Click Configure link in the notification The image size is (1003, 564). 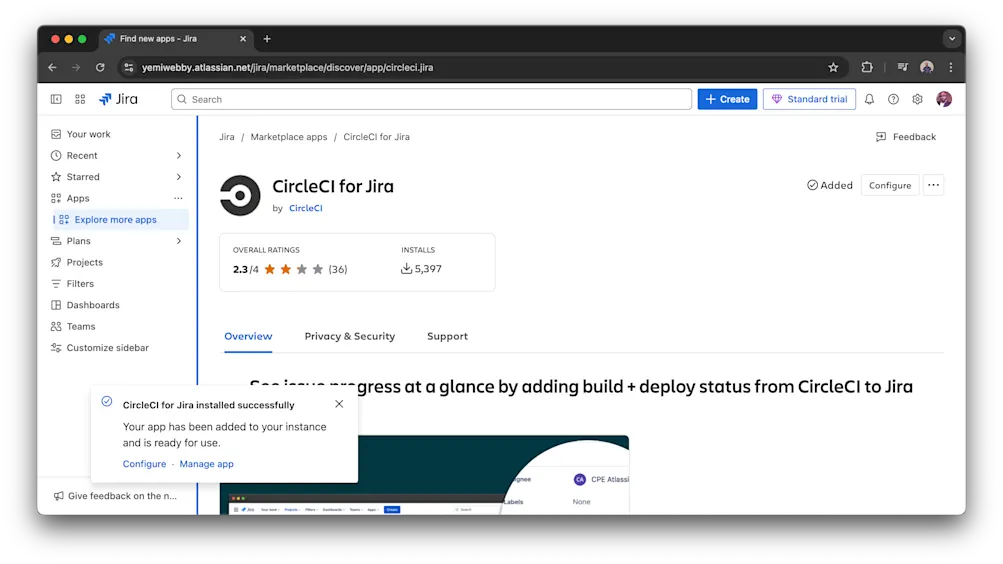coord(144,464)
